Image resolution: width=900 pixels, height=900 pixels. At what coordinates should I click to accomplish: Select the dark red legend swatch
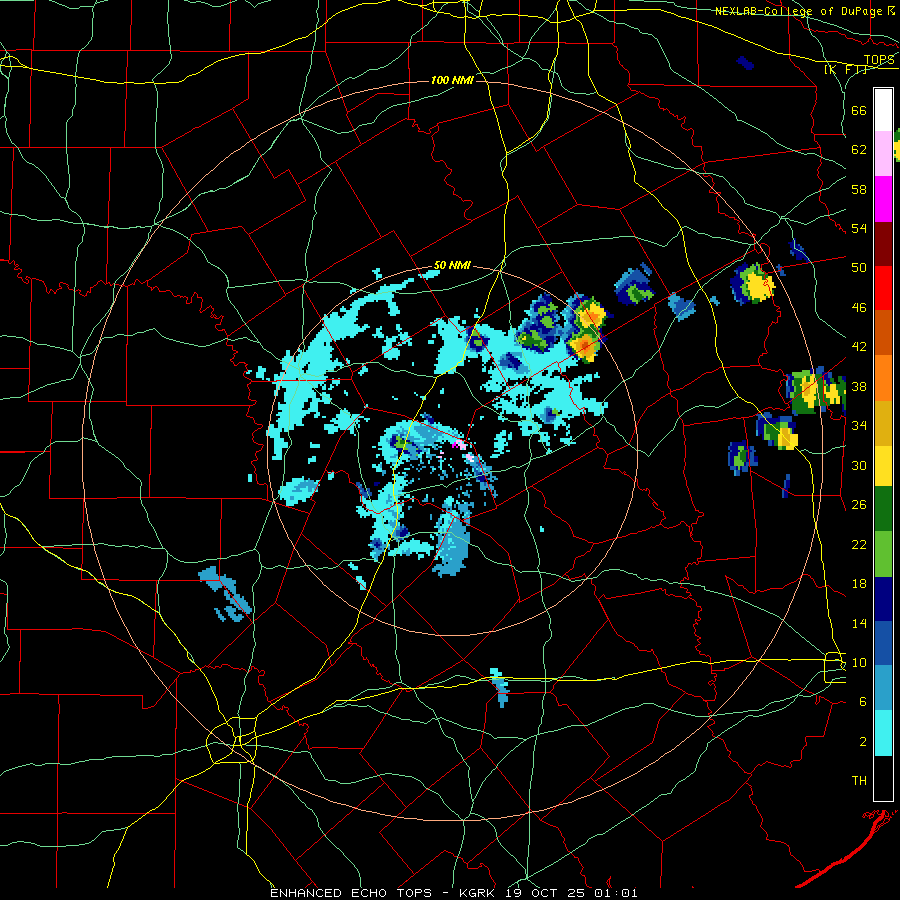click(x=883, y=243)
